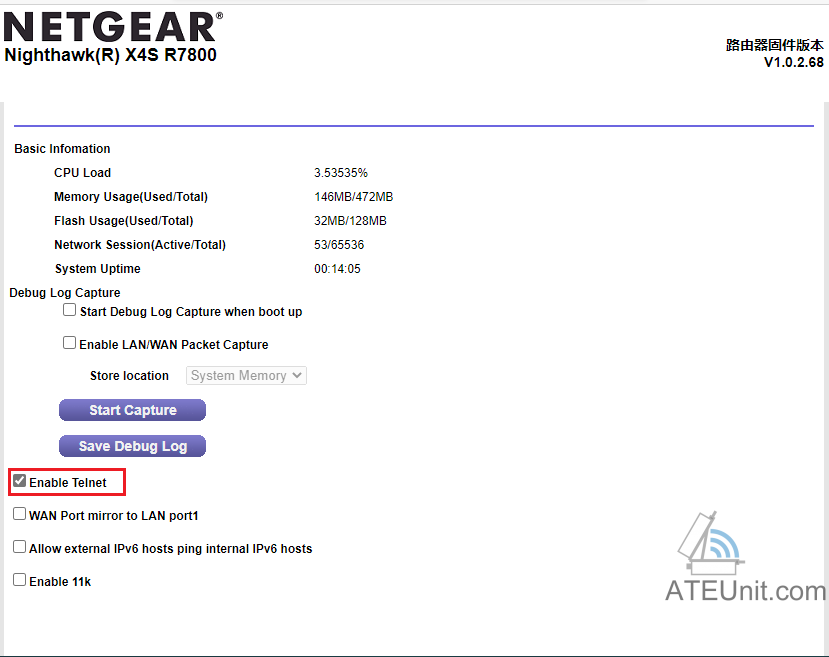Select network session value 53/65536

(x=339, y=245)
